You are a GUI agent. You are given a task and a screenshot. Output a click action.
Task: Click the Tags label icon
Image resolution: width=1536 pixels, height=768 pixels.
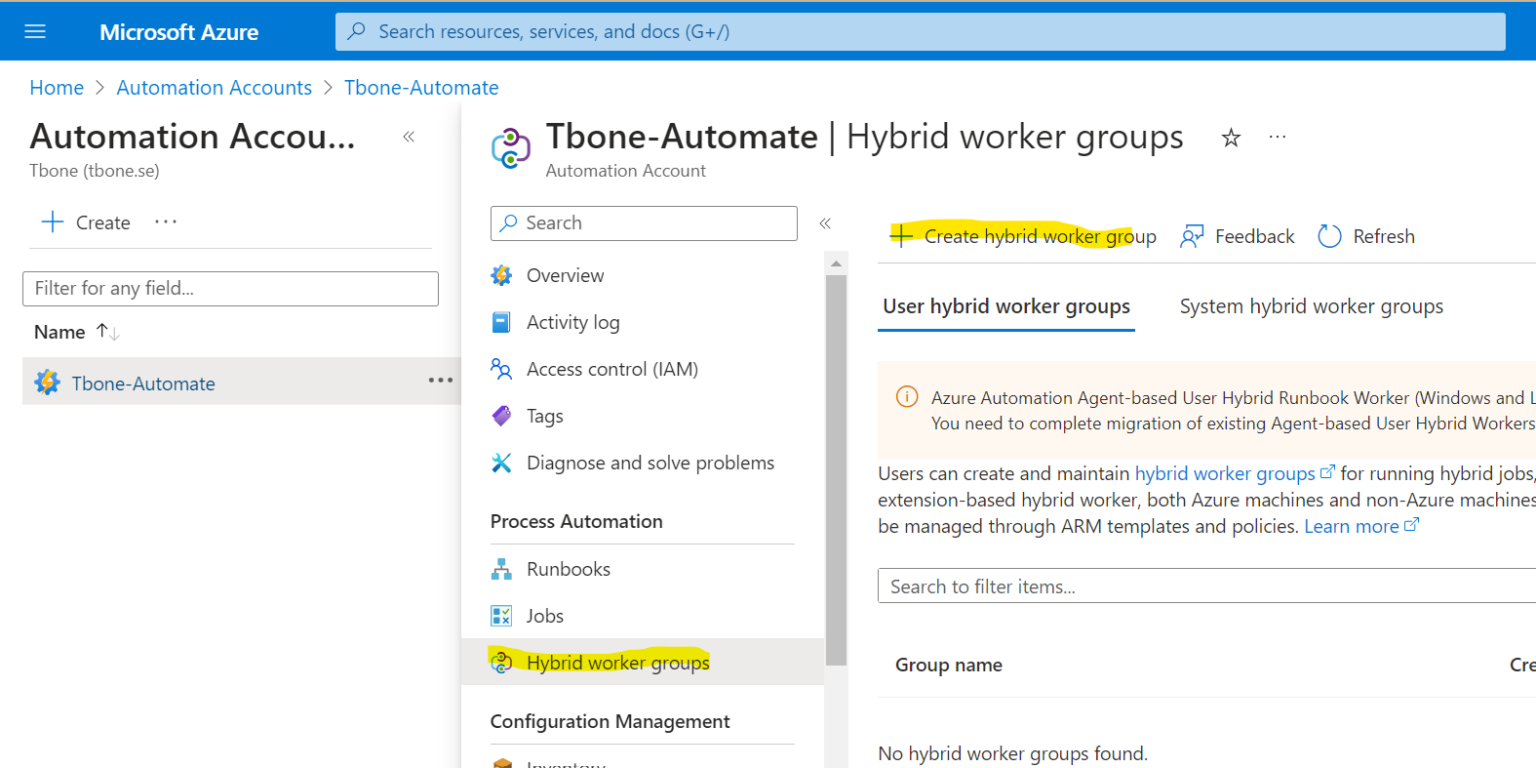click(503, 415)
